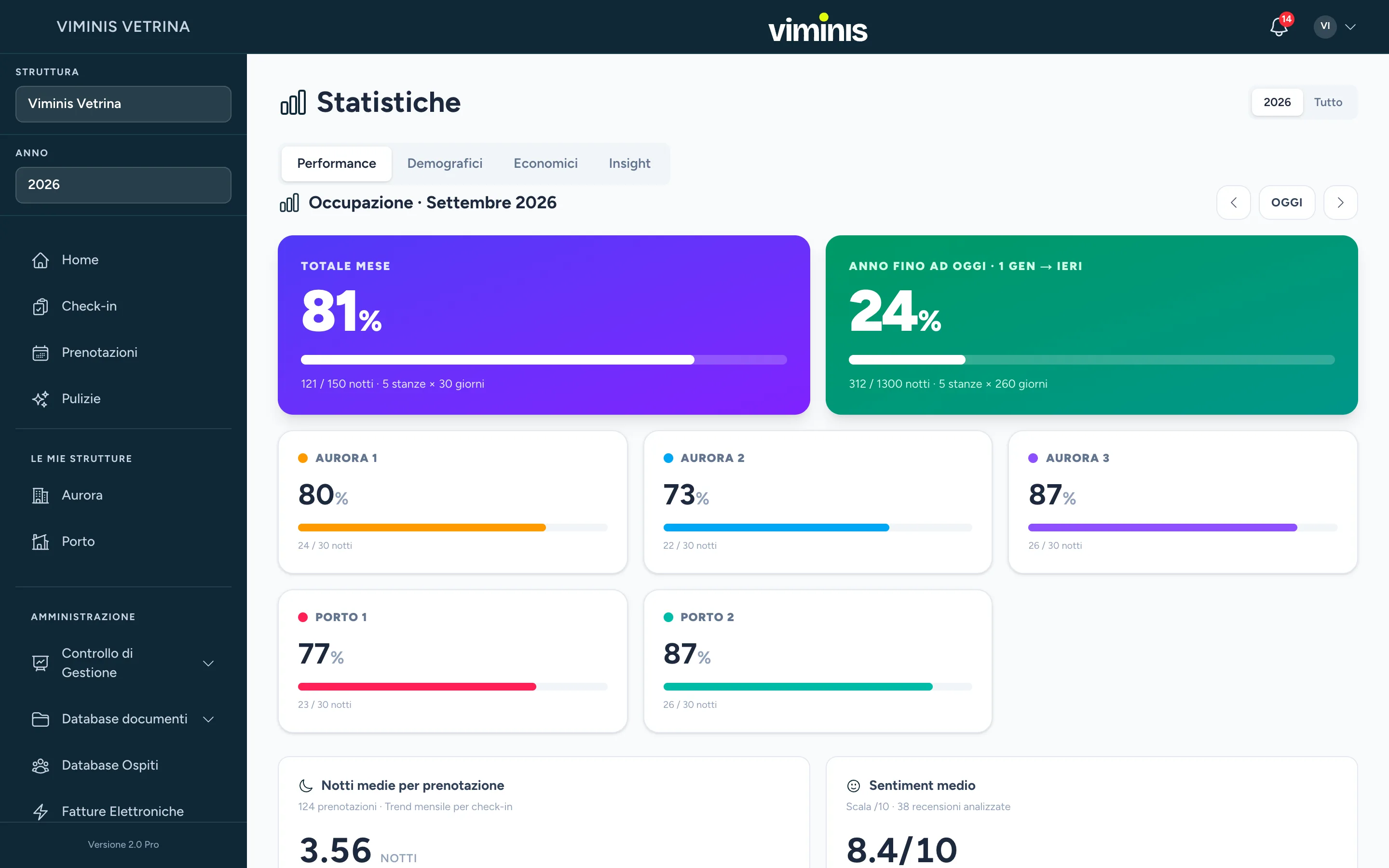Click the smiley icon beside Sentiment medio
The width and height of the screenshot is (1389, 868).
tap(854, 786)
